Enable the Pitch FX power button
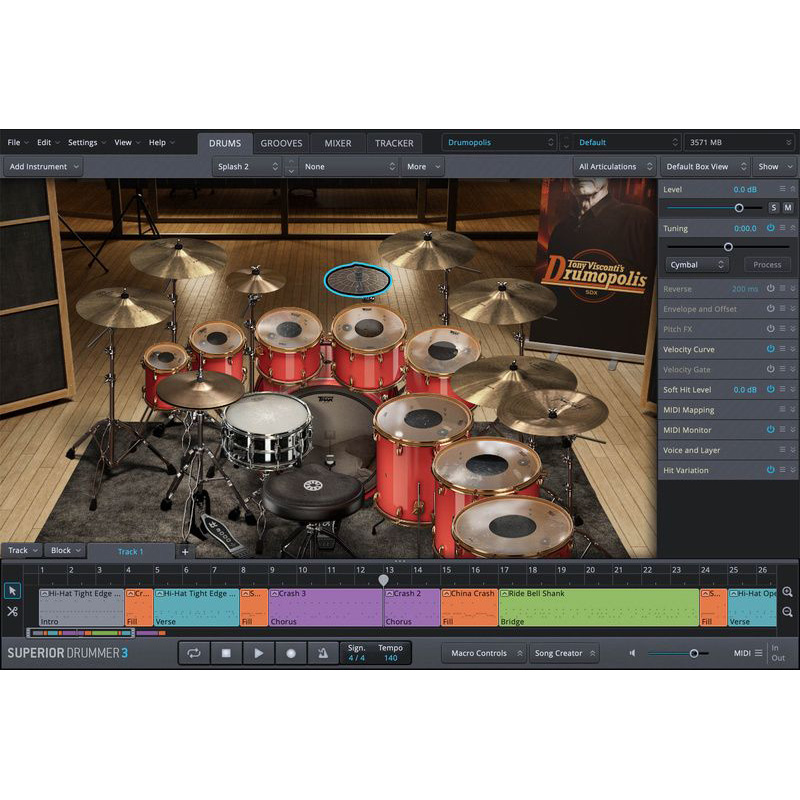Image resolution: width=800 pixels, height=800 pixels. click(770, 329)
